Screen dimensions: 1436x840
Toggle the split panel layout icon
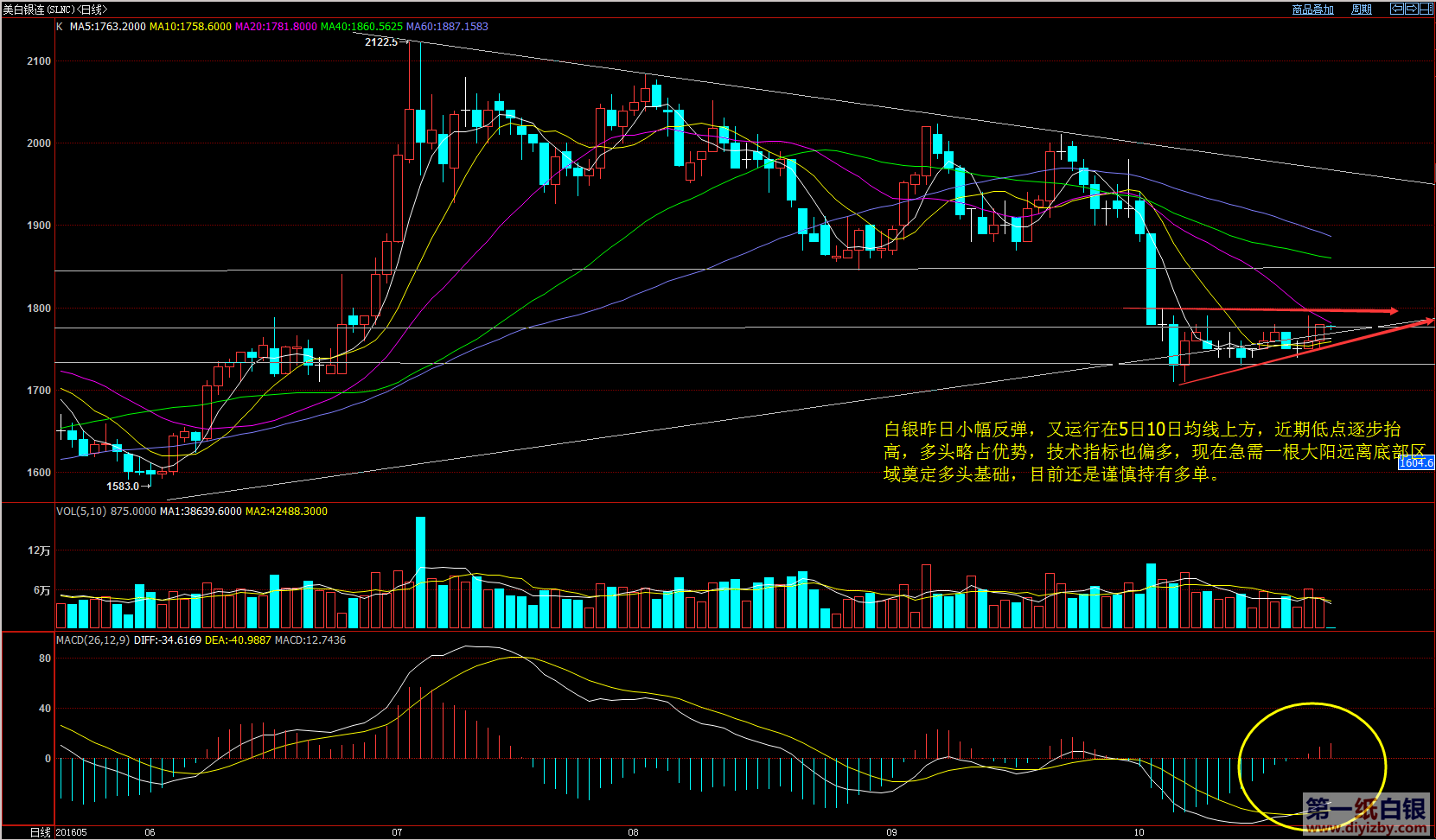click(1426, 10)
